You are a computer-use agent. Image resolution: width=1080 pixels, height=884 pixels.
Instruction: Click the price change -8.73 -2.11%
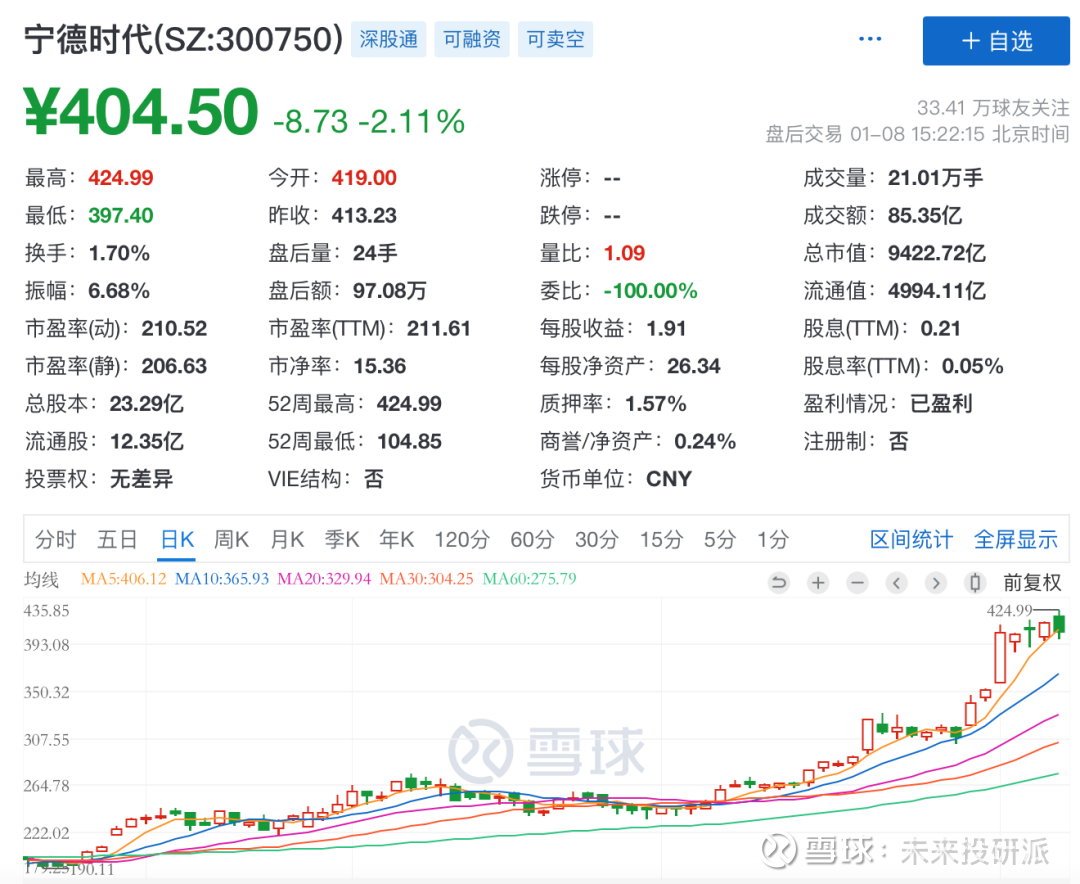click(x=369, y=122)
